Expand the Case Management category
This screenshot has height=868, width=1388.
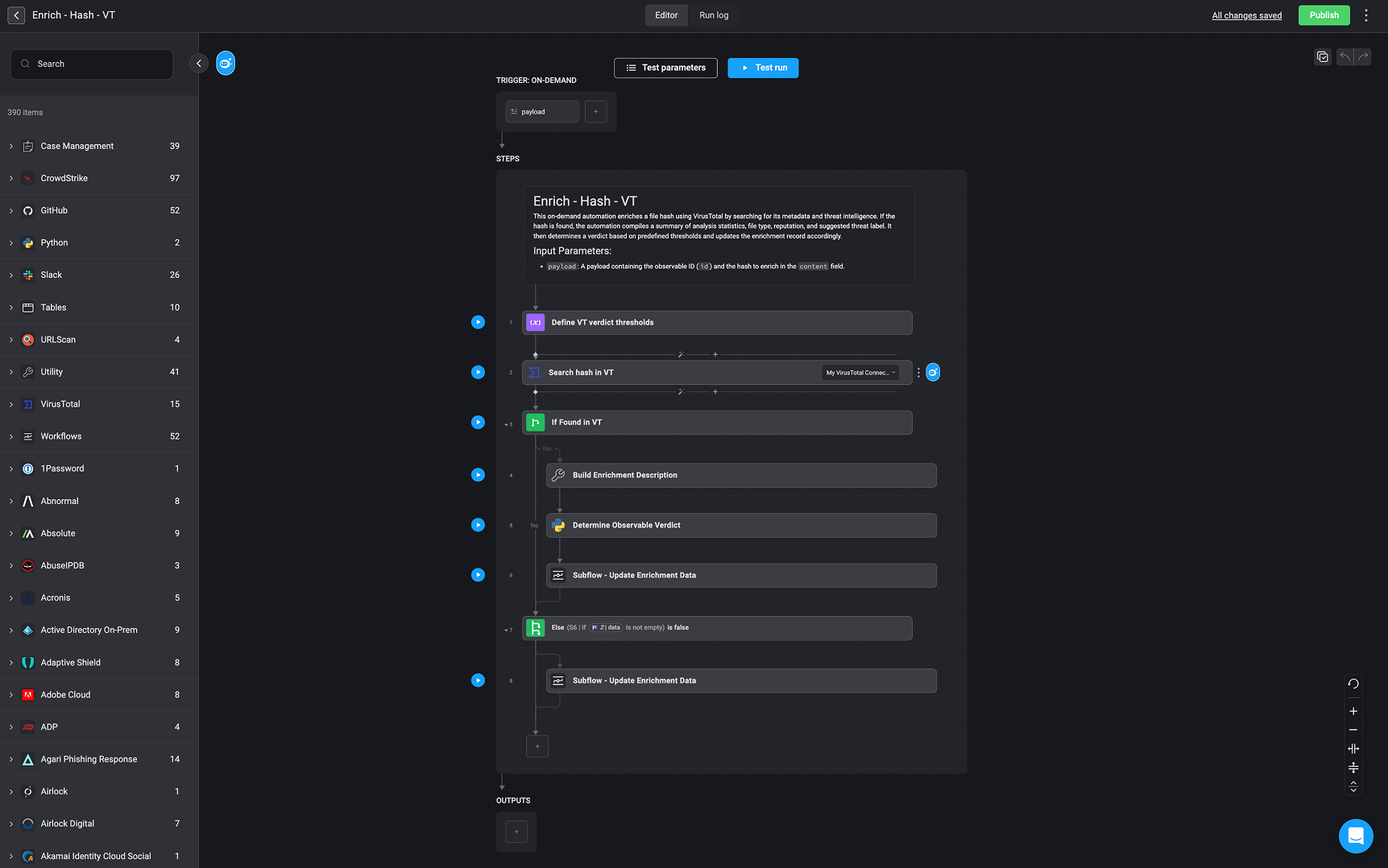[x=11, y=146]
